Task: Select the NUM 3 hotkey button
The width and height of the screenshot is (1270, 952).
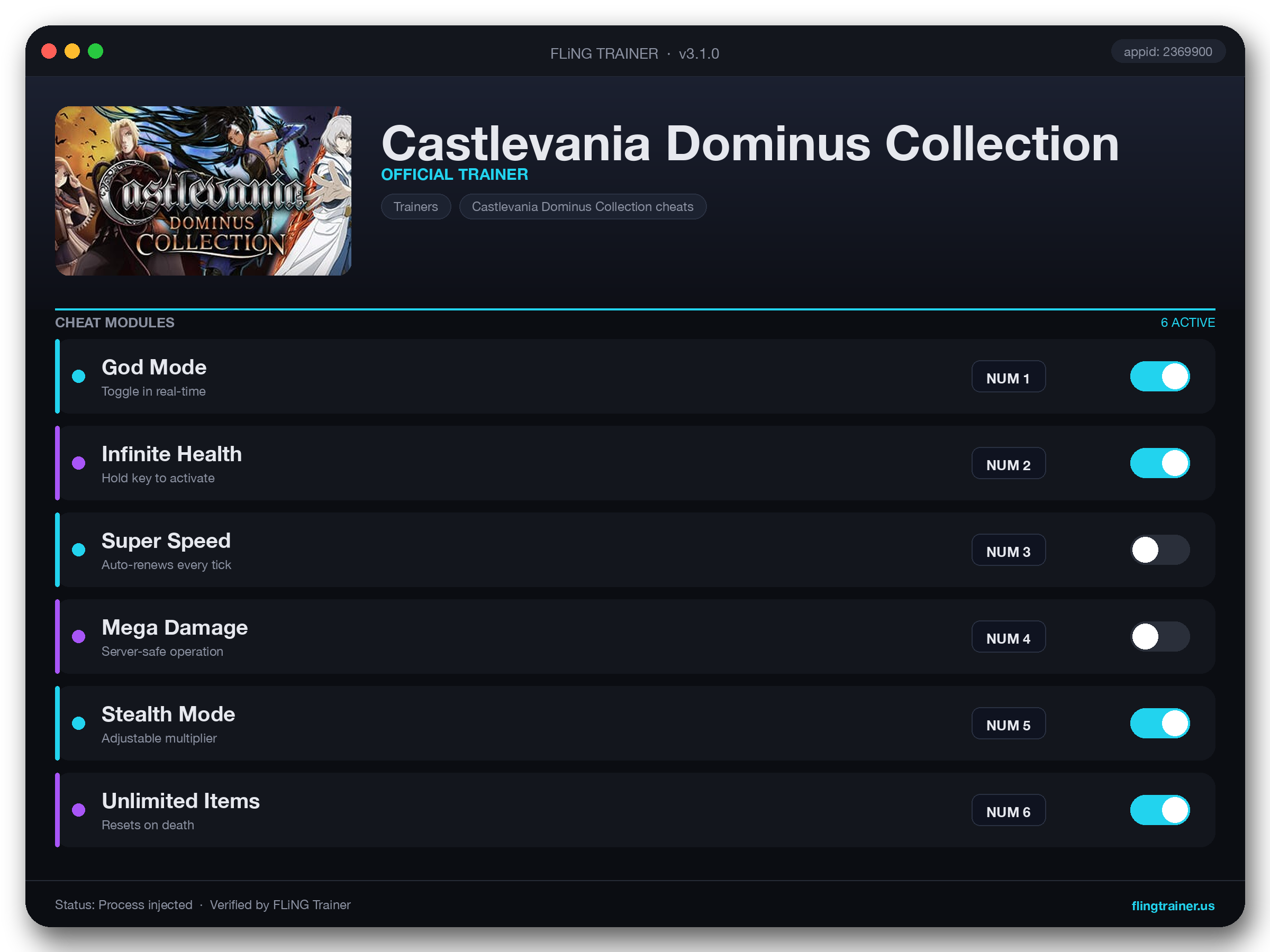Action: click(x=1008, y=550)
